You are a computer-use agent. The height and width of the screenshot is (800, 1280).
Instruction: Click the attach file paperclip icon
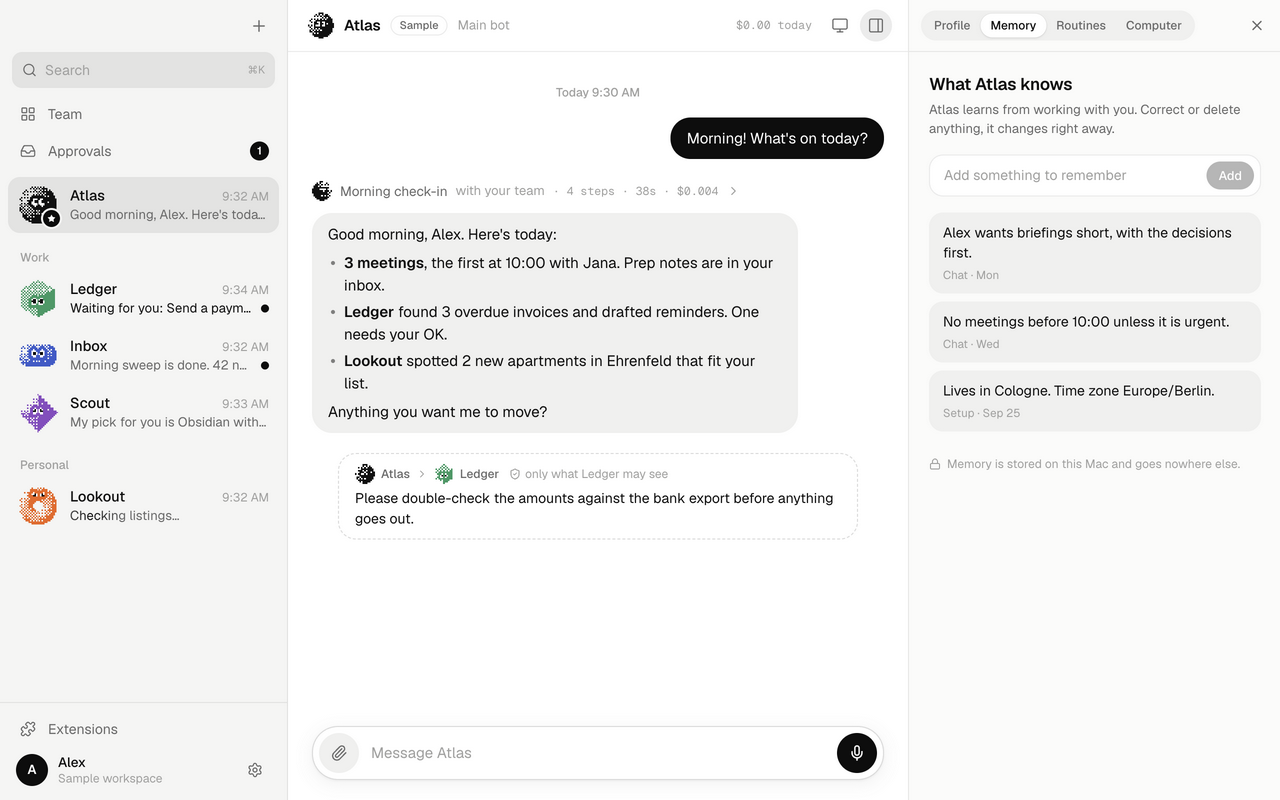click(339, 753)
